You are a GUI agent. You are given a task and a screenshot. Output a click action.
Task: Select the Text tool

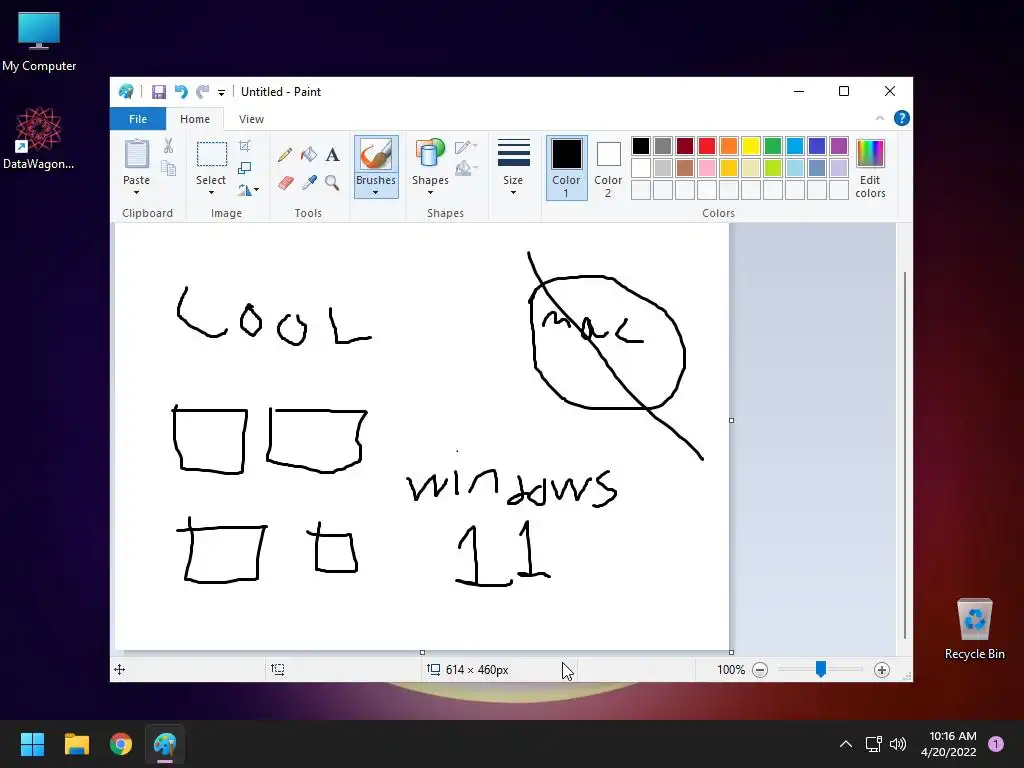[x=332, y=155]
